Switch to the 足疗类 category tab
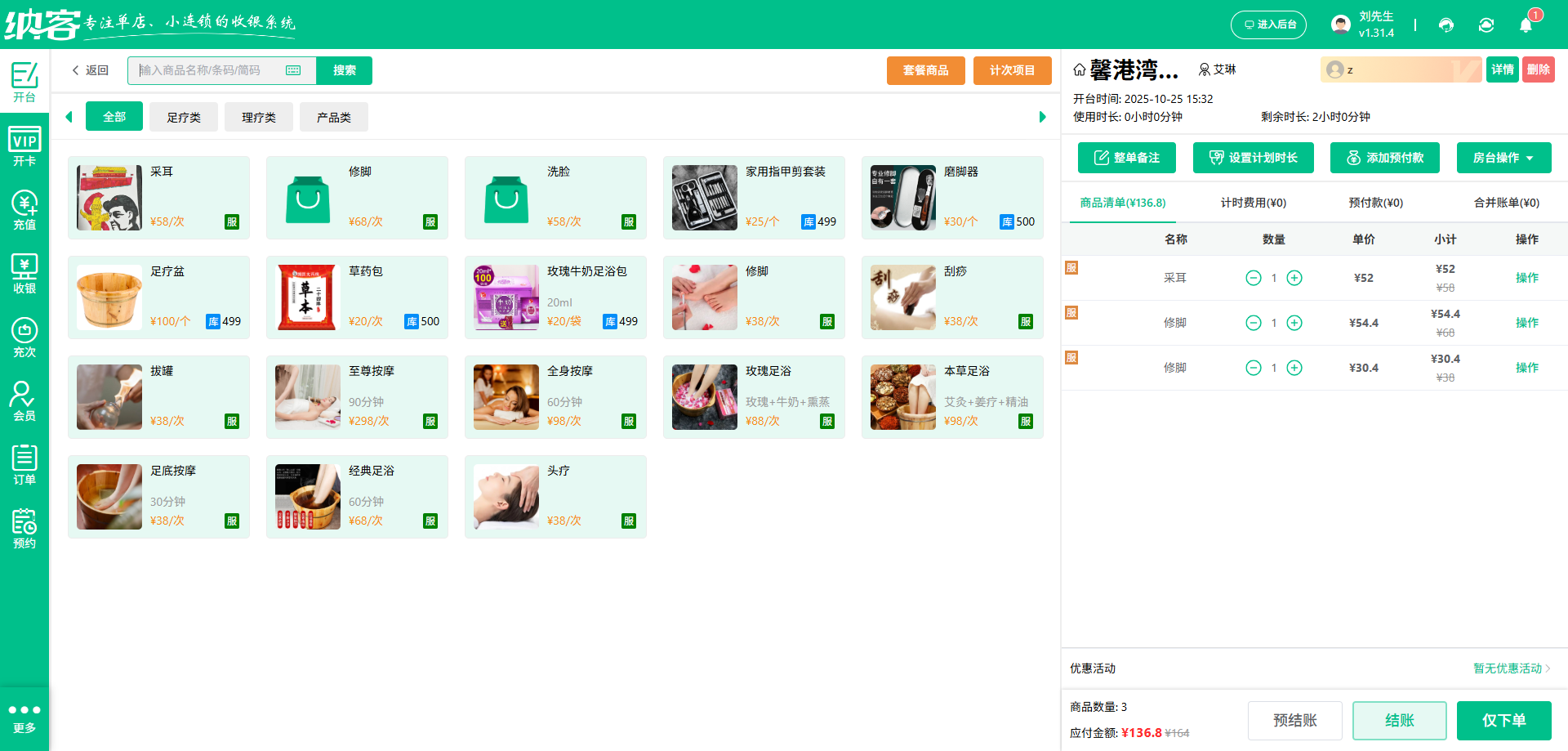Viewport: 1568px width, 751px height. pyautogui.click(x=184, y=117)
